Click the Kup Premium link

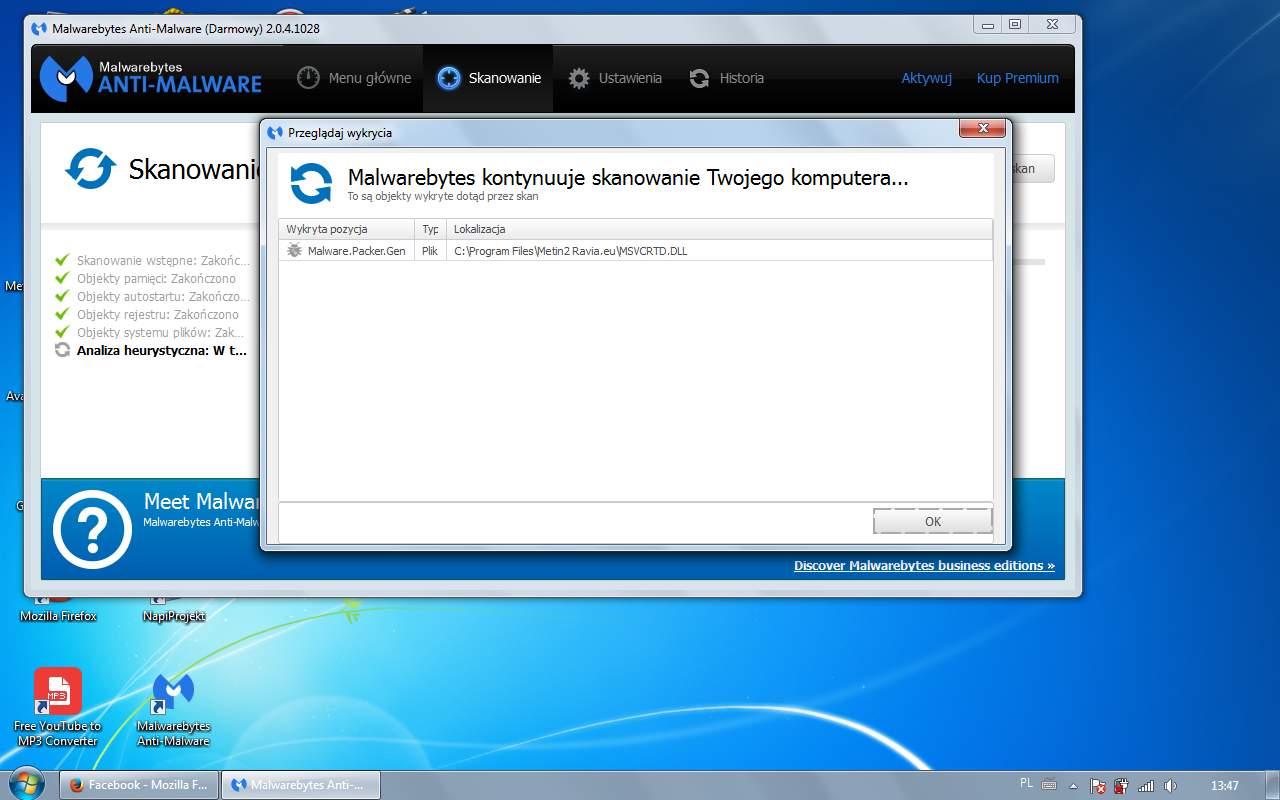(x=1017, y=78)
